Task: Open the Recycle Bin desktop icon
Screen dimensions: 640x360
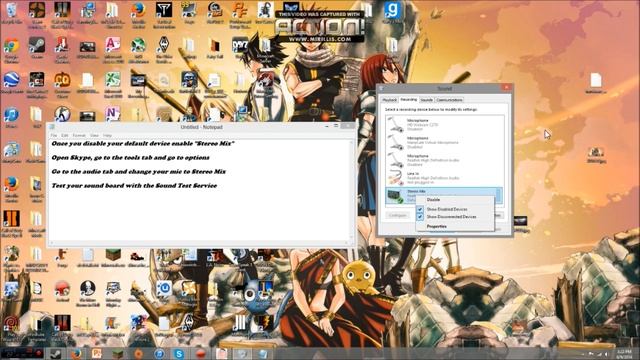Action: pyautogui.click(x=11, y=12)
